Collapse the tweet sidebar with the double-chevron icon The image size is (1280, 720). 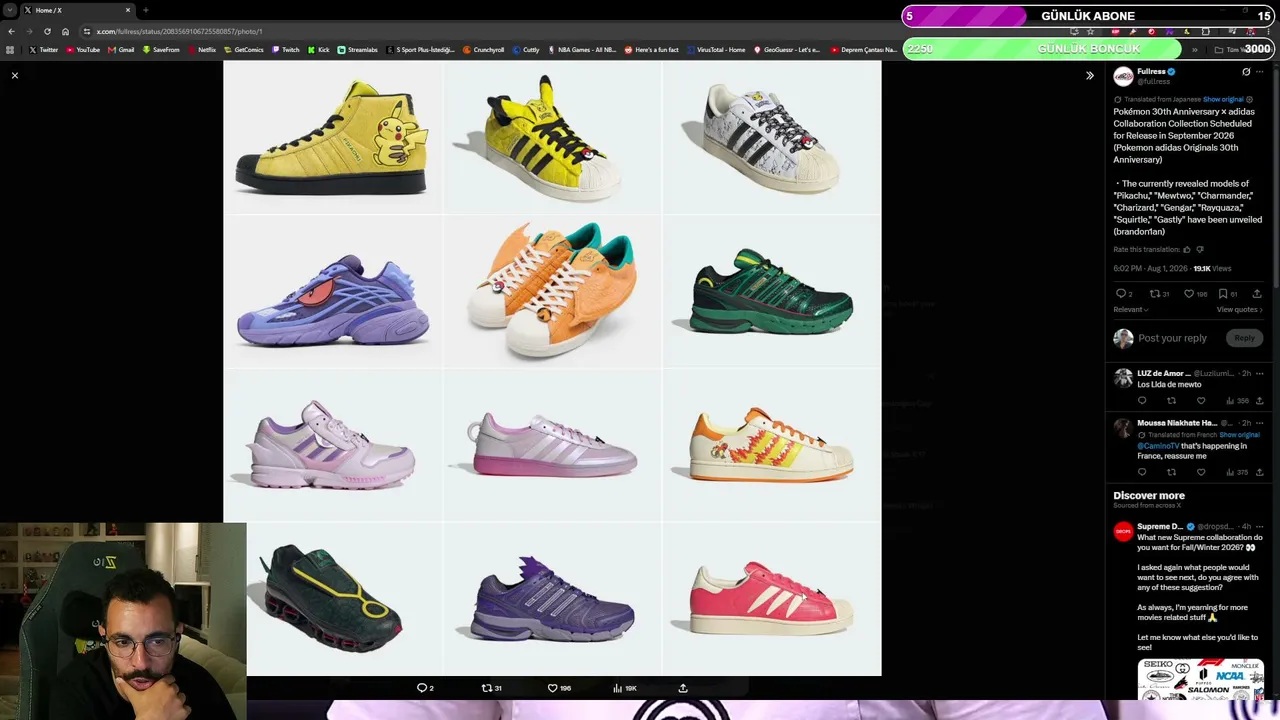coord(1090,75)
